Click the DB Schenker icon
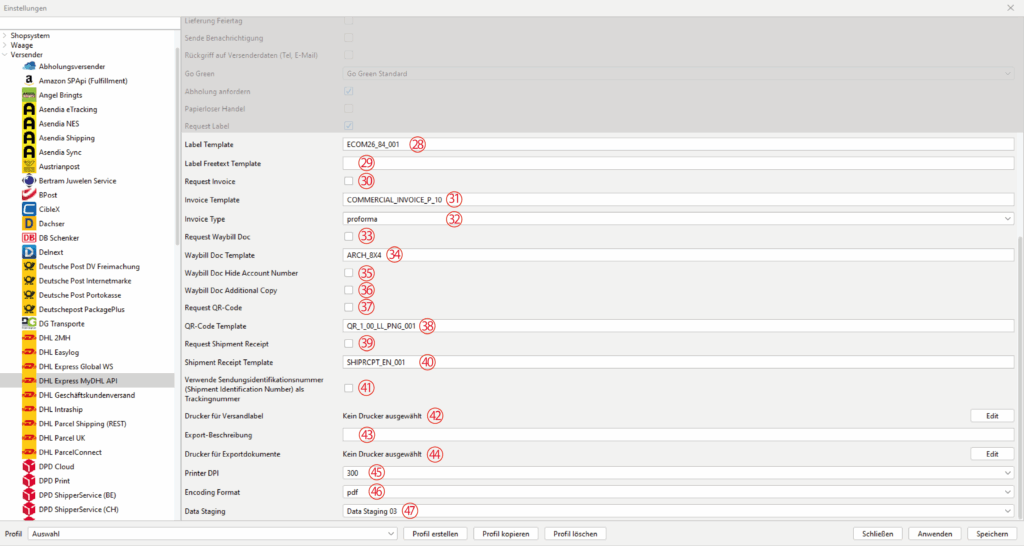 (29, 238)
